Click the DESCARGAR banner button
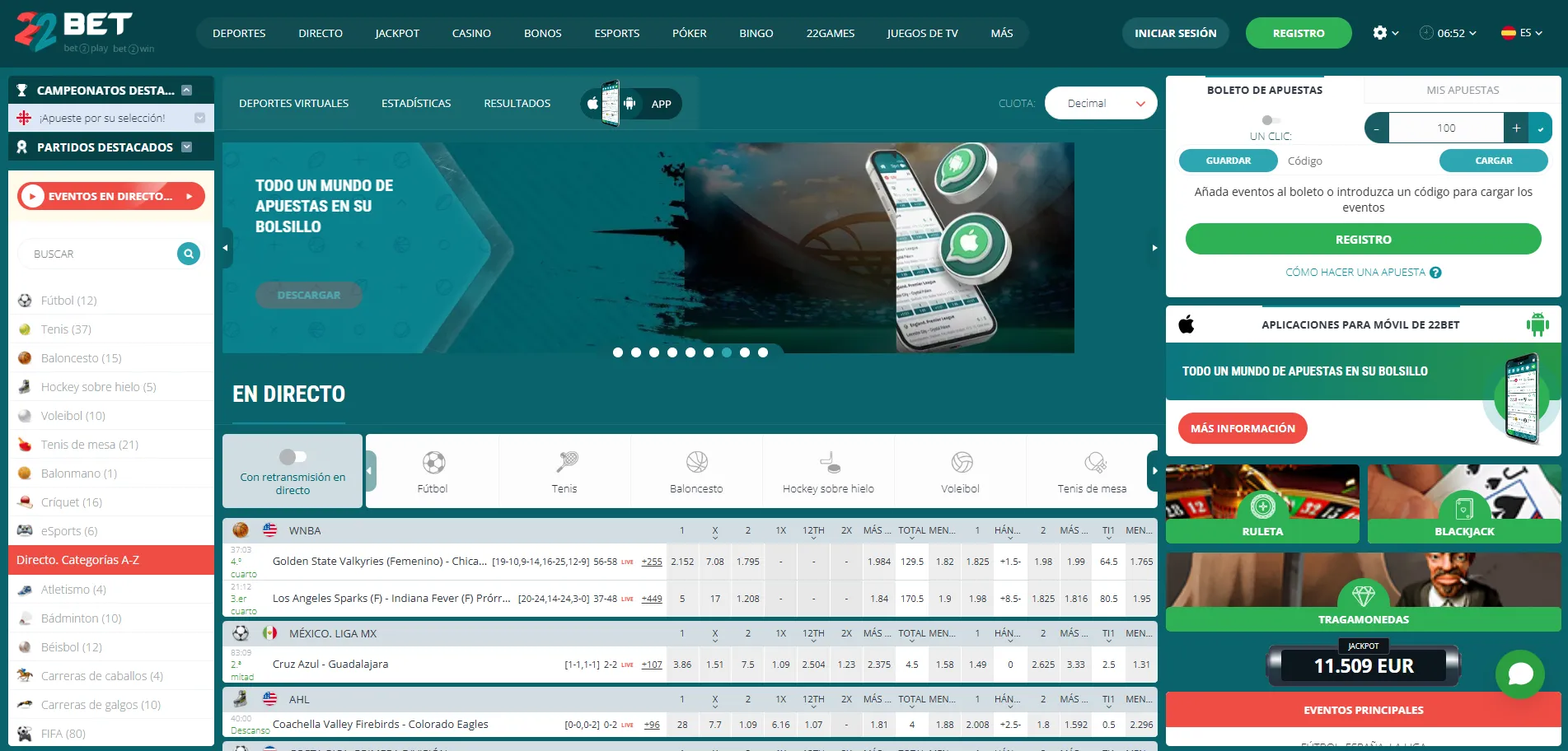This screenshot has width=1568, height=751. pyautogui.click(x=309, y=295)
